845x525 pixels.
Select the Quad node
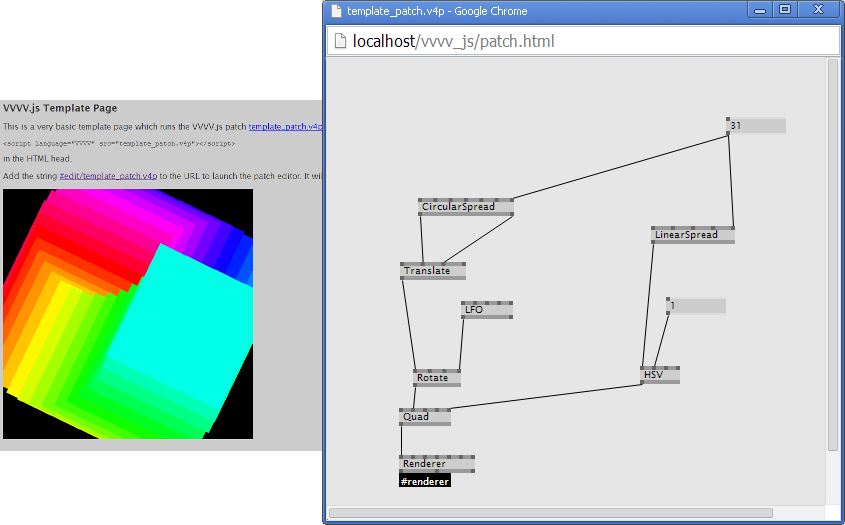[x=425, y=417]
